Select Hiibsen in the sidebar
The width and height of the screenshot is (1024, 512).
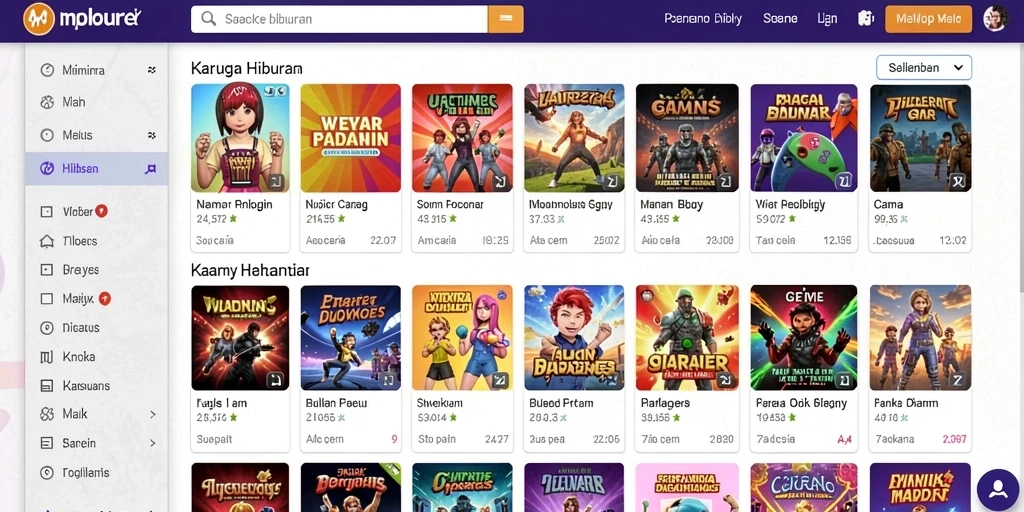click(97, 168)
